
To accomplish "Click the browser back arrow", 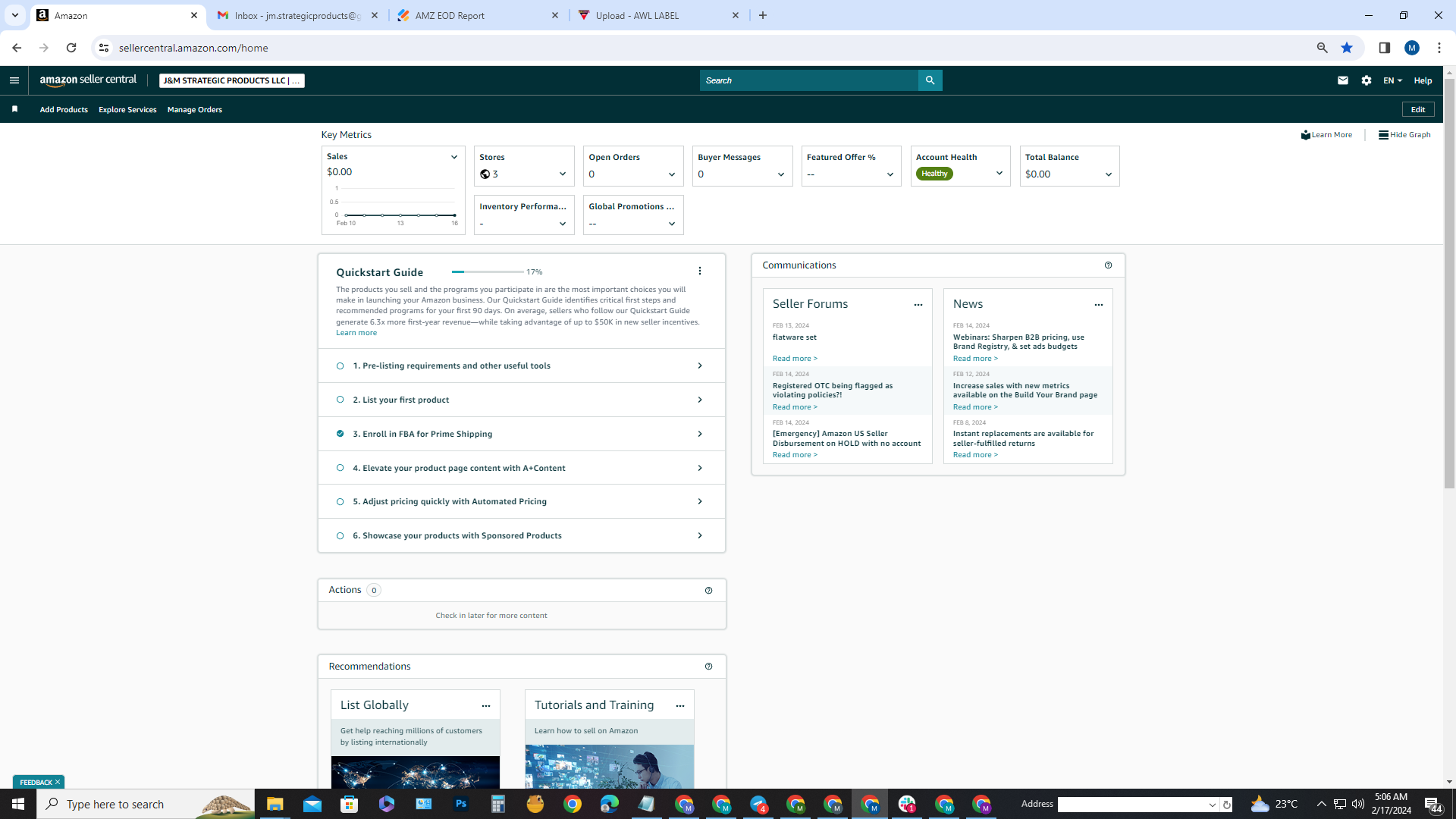I will pyautogui.click(x=17, y=48).
